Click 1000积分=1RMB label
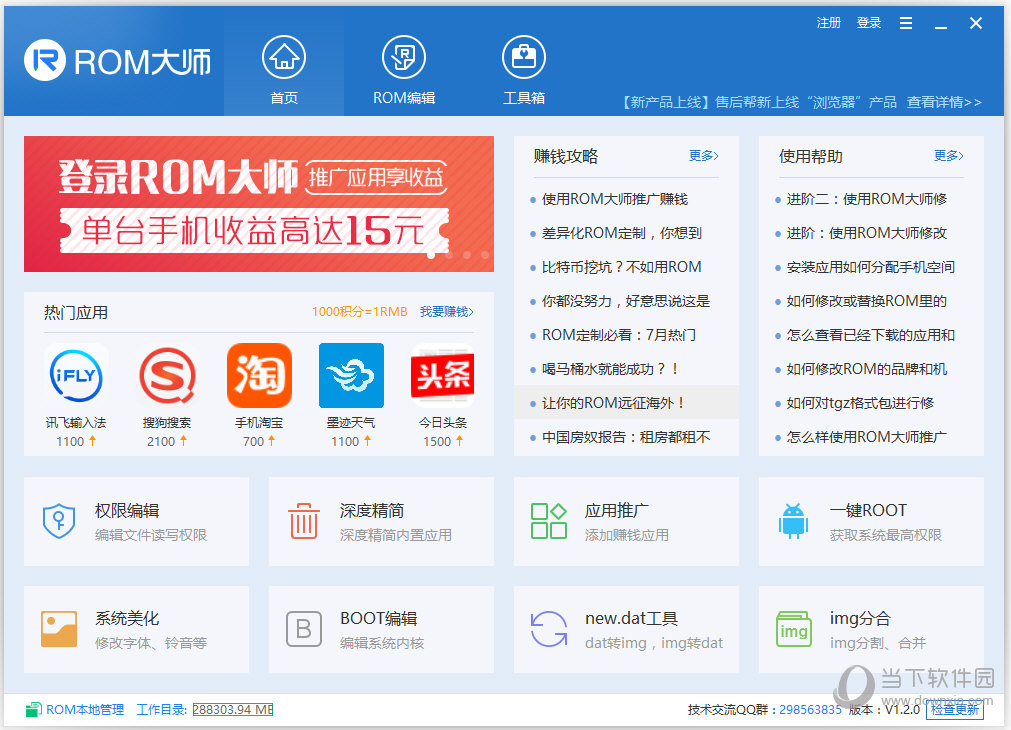1011x730 pixels. [360, 312]
